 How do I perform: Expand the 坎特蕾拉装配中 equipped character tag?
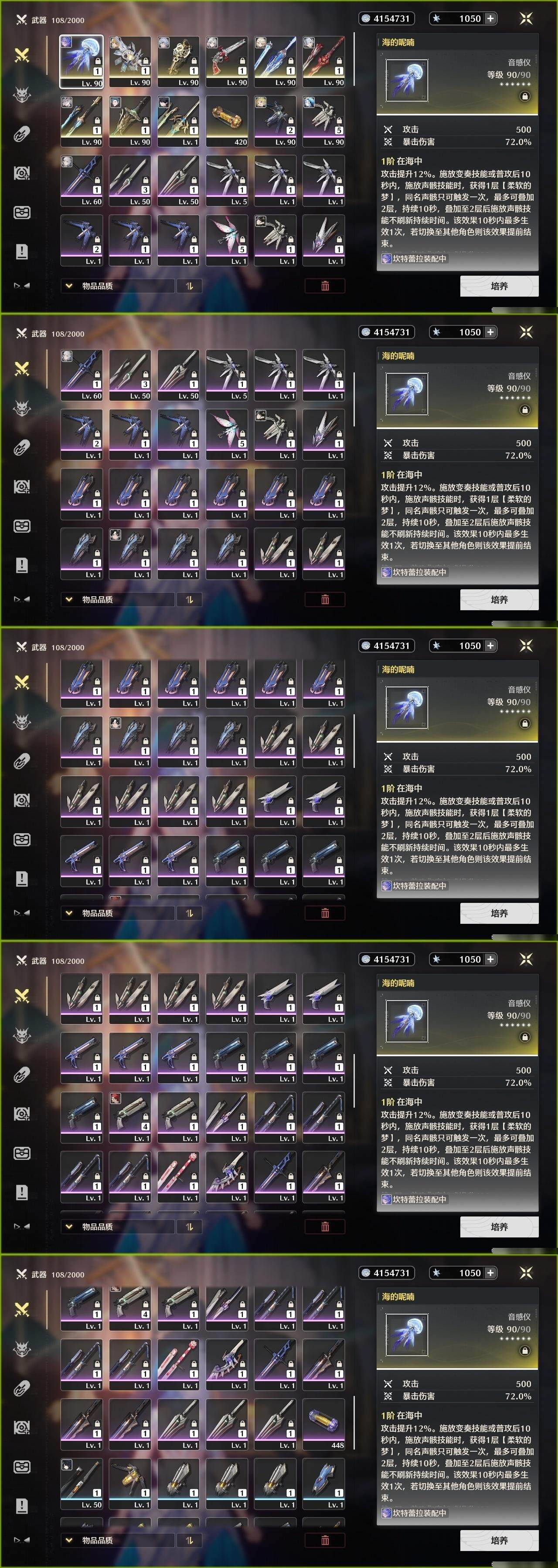pyautogui.click(x=414, y=259)
